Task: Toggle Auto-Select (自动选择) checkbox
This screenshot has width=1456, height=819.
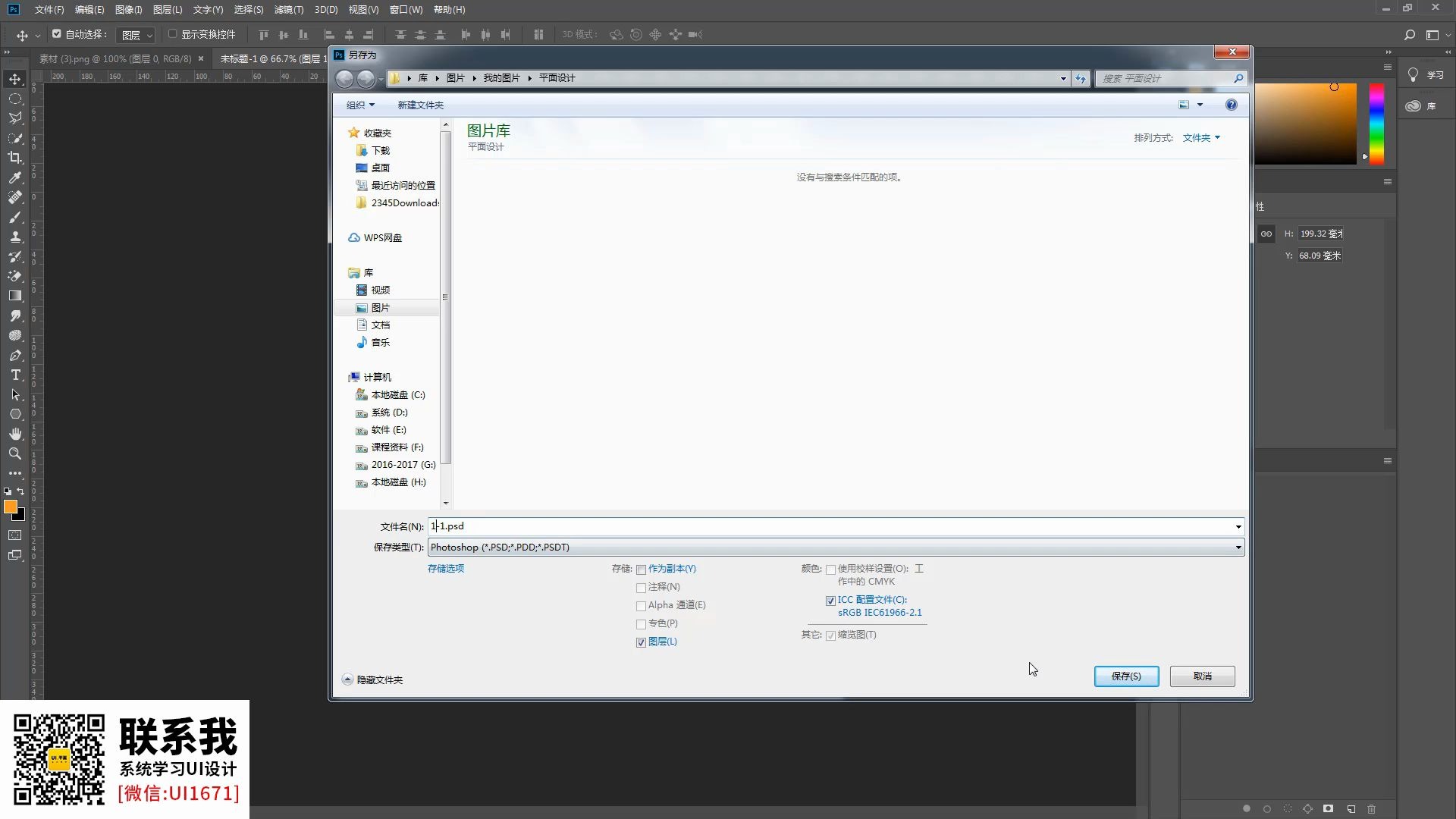Action: pyautogui.click(x=56, y=34)
